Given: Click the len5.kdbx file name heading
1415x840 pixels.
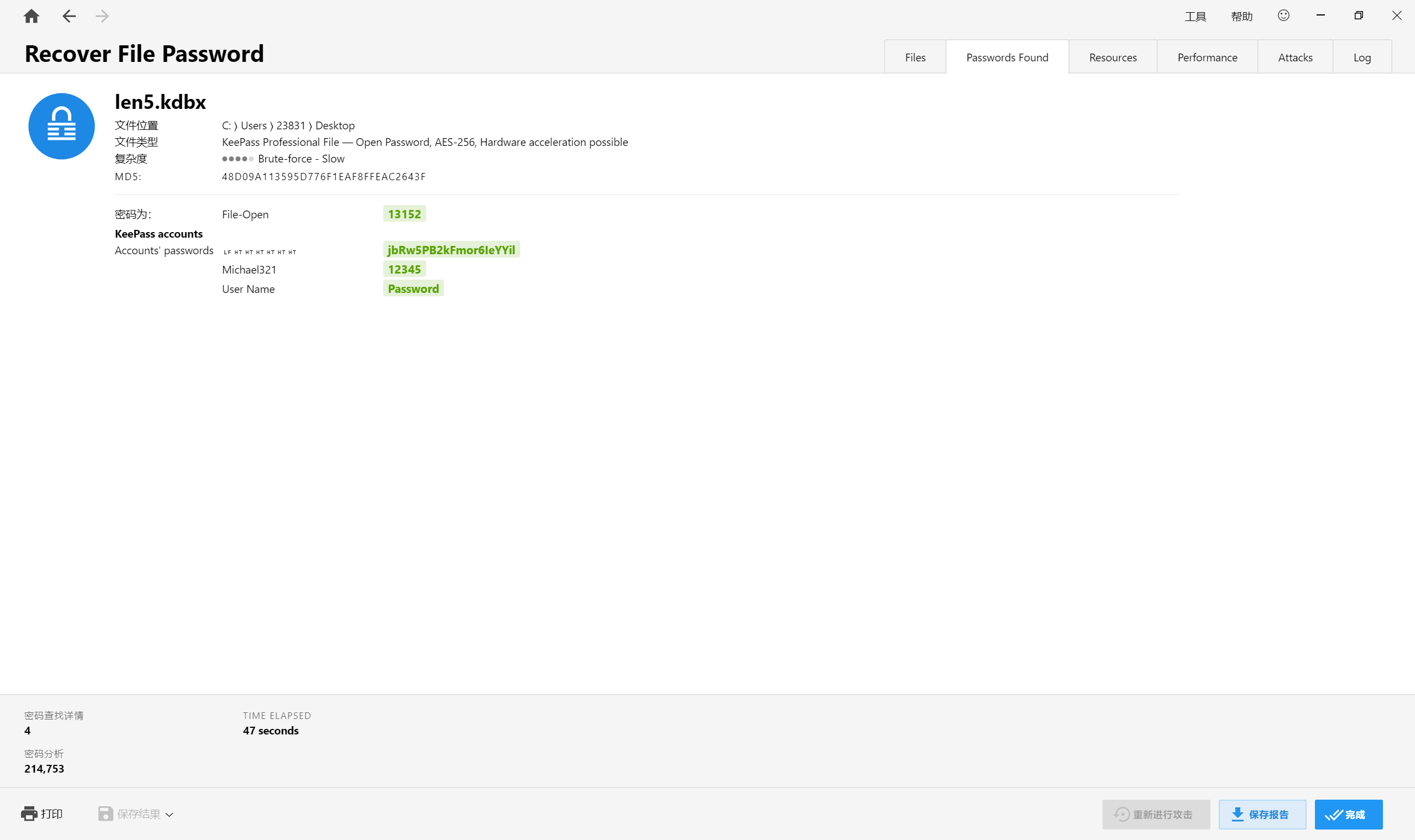Looking at the screenshot, I should [x=160, y=102].
